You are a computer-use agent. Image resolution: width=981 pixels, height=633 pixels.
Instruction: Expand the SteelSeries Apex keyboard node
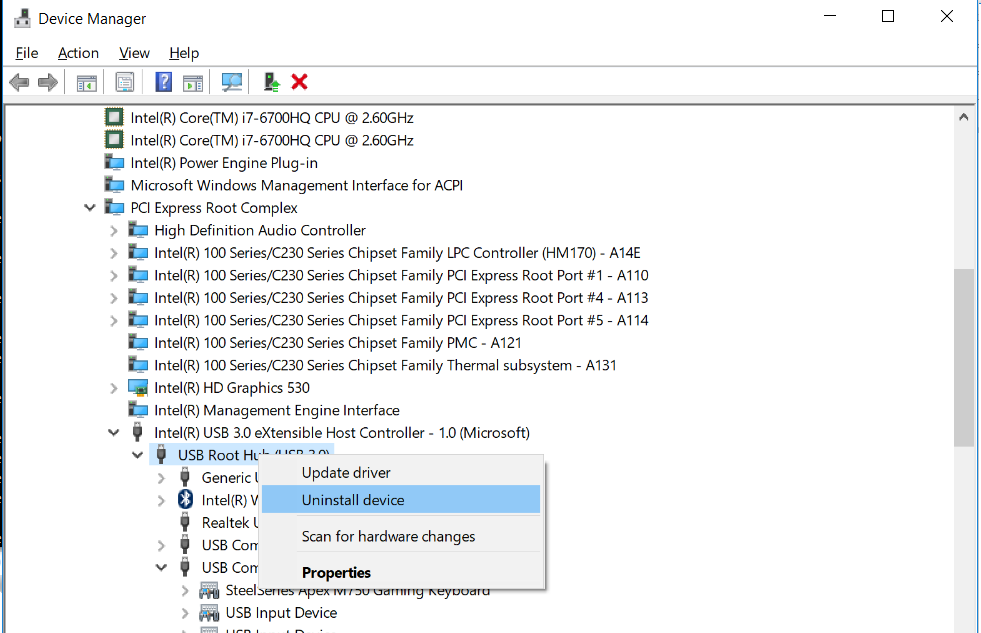pyautogui.click(x=185, y=590)
